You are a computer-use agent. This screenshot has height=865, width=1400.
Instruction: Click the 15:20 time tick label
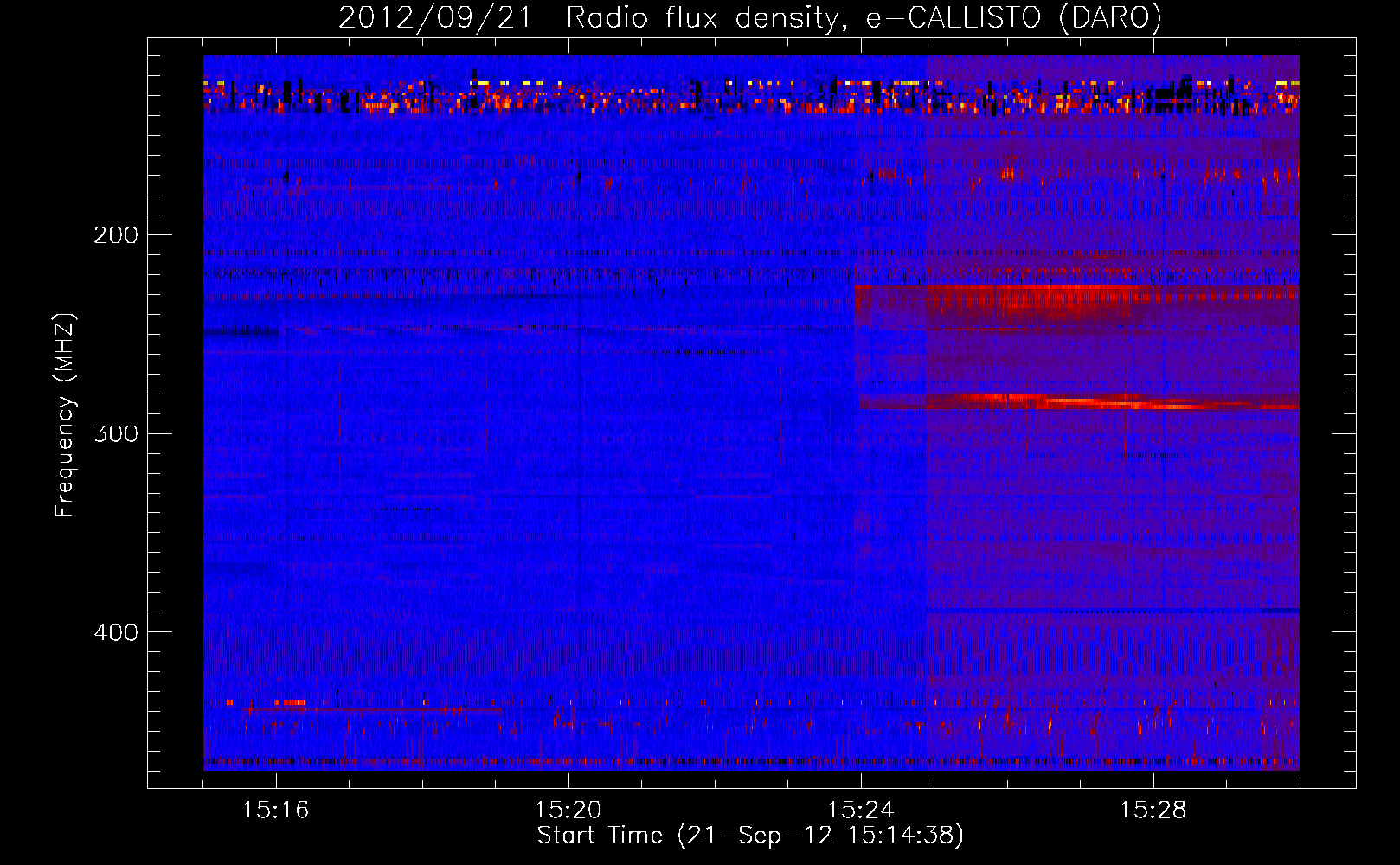point(568,811)
